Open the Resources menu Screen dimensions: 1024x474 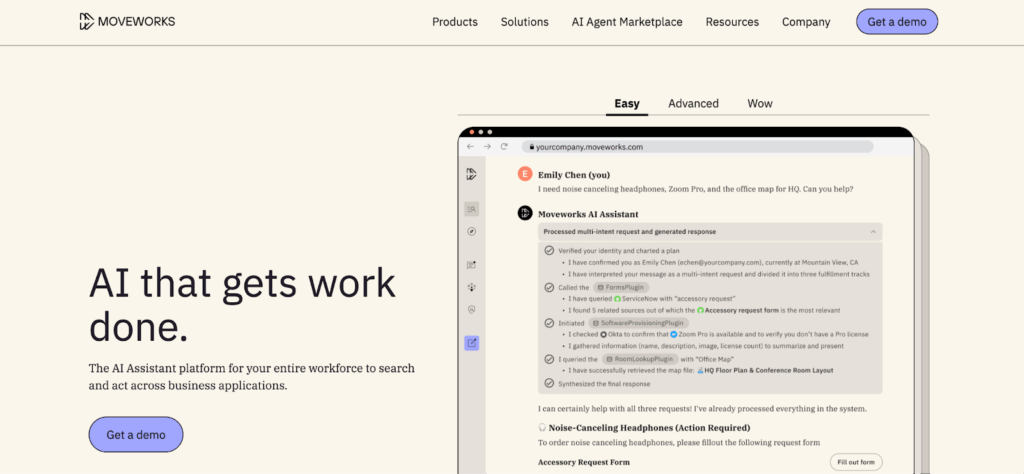coord(732,22)
